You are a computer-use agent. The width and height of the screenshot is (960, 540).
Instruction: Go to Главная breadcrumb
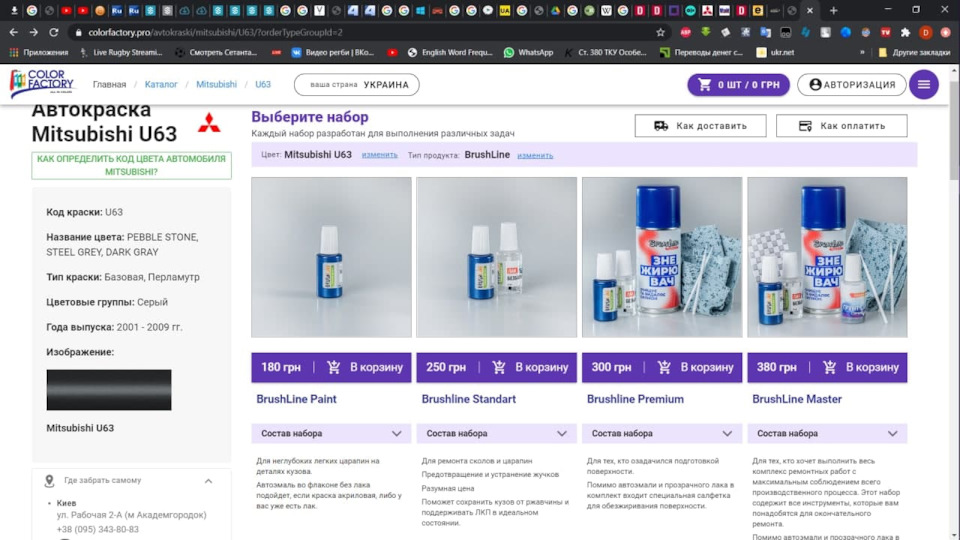pos(110,84)
